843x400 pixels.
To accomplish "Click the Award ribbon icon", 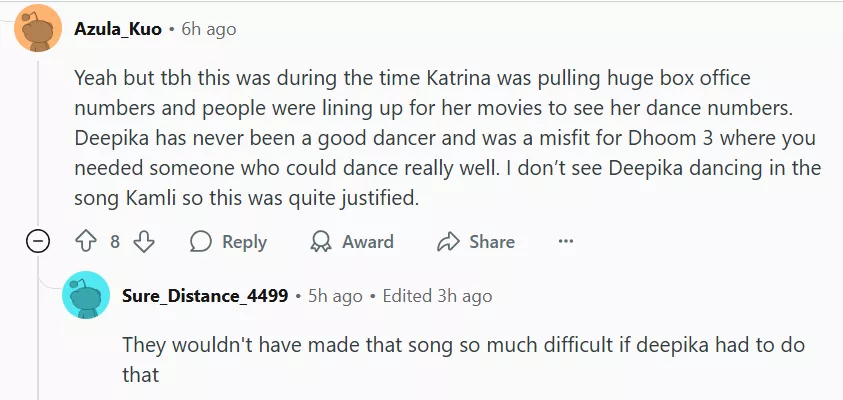I will coord(321,242).
